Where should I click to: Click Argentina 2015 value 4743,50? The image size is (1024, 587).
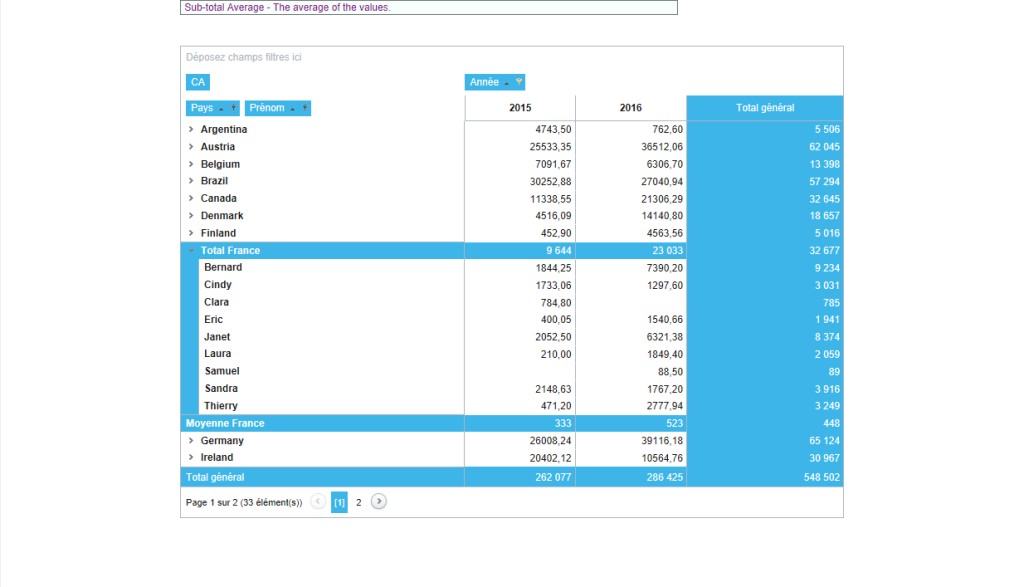coord(553,129)
